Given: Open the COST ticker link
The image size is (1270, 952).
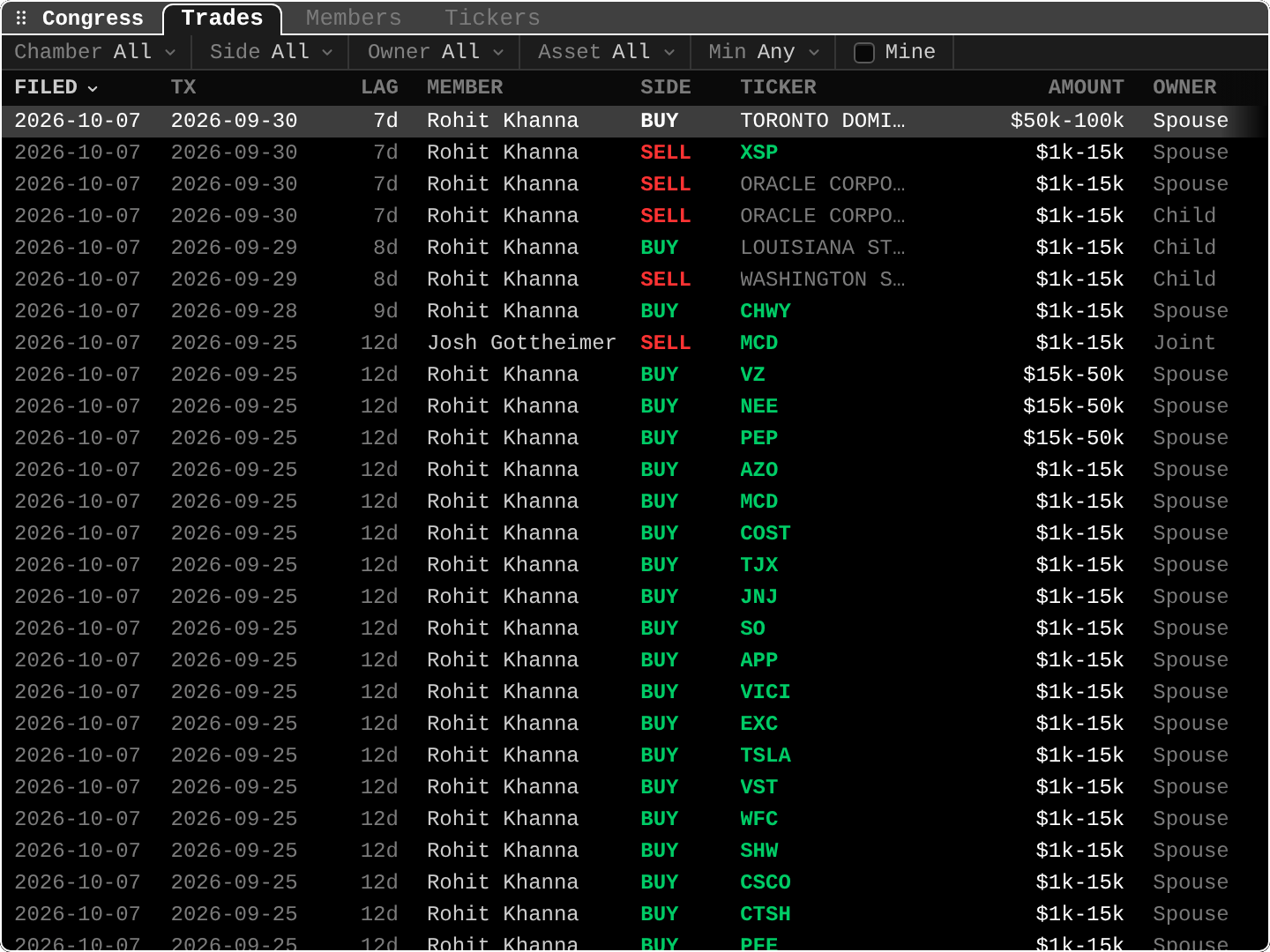Looking at the screenshot, I should click(766, 533).
